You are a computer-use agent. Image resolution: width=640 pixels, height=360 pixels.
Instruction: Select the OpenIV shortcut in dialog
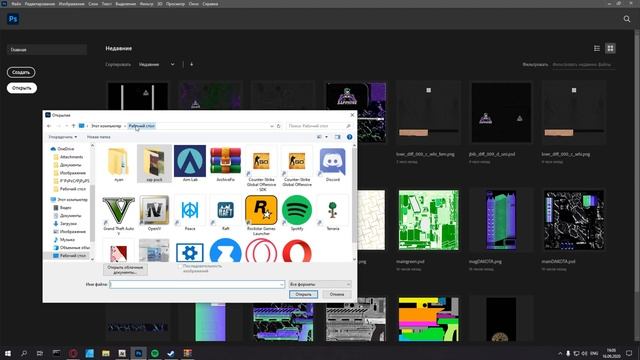click(x=154, y=213)
